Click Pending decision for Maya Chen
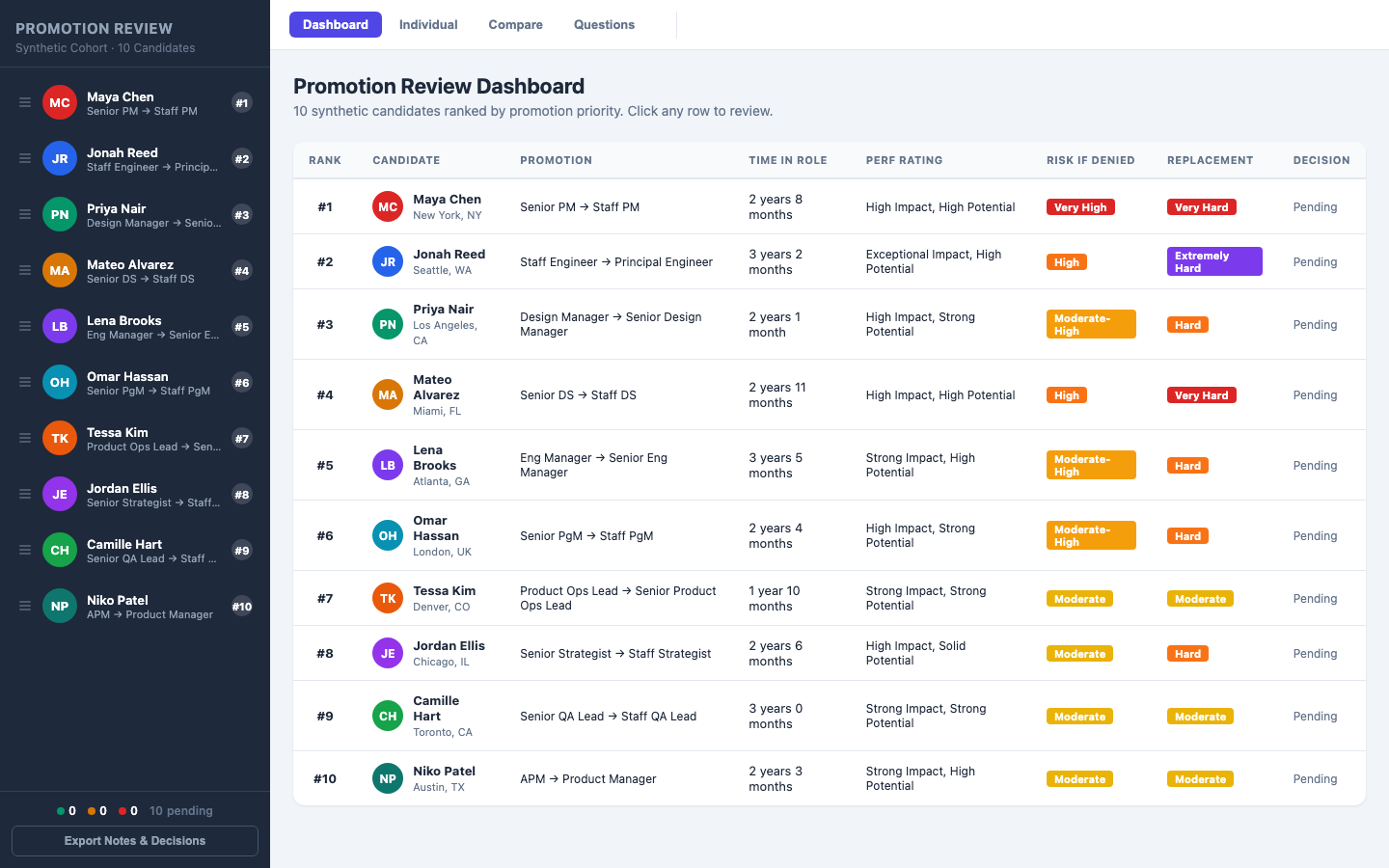1389x868 pixels. 1315,207
